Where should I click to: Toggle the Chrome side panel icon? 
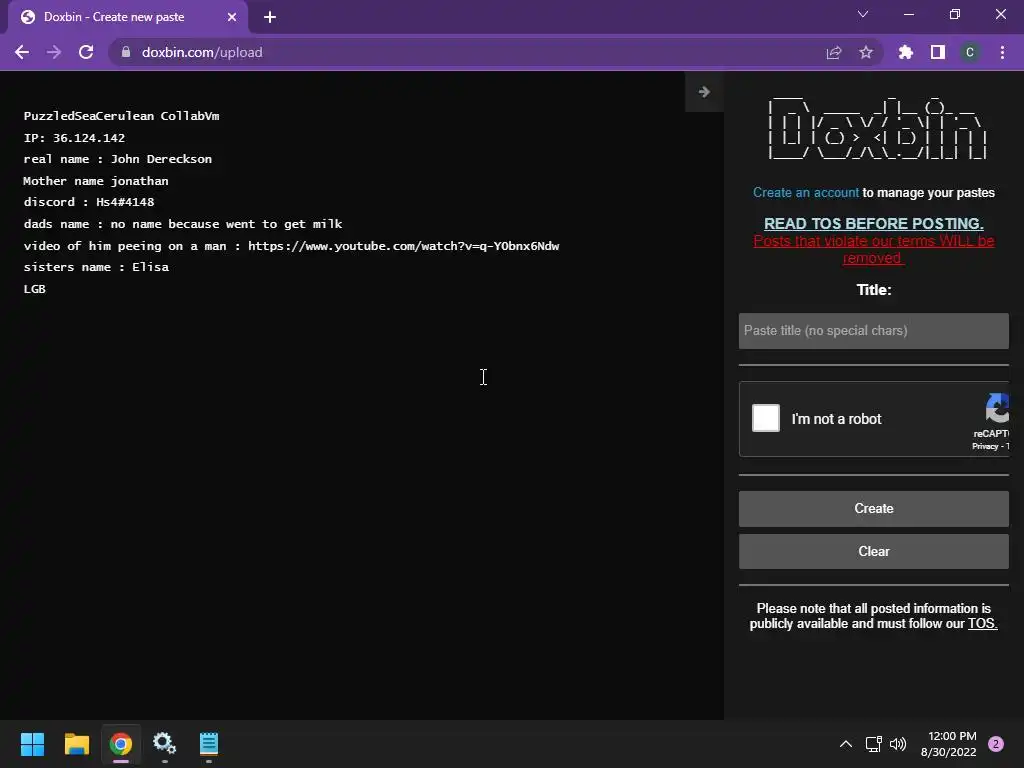[938, 52]
